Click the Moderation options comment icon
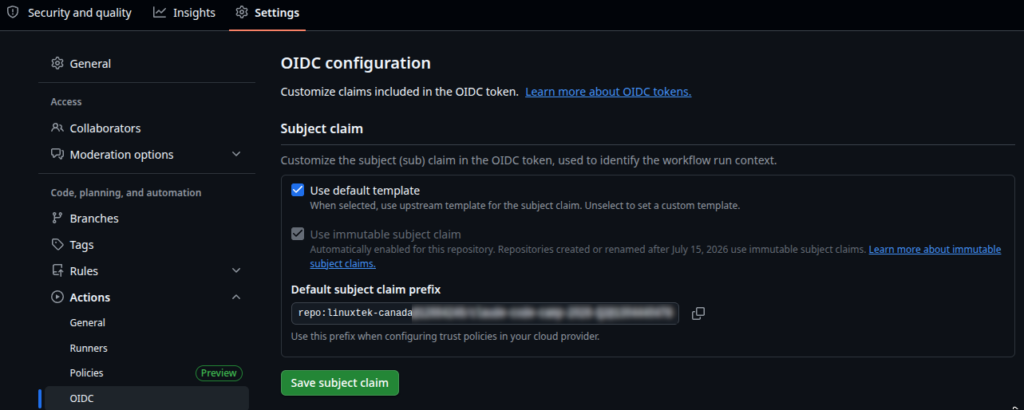Screen dimensions: 1024x410 [57, 155]
